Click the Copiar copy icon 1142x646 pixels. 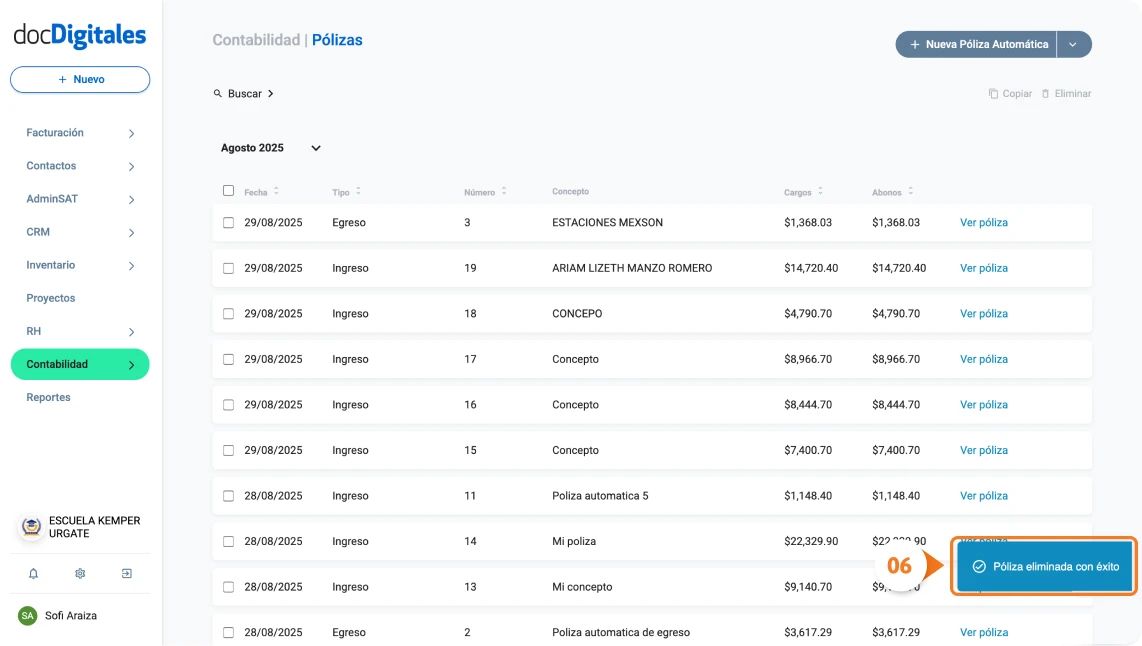point(993,93)
